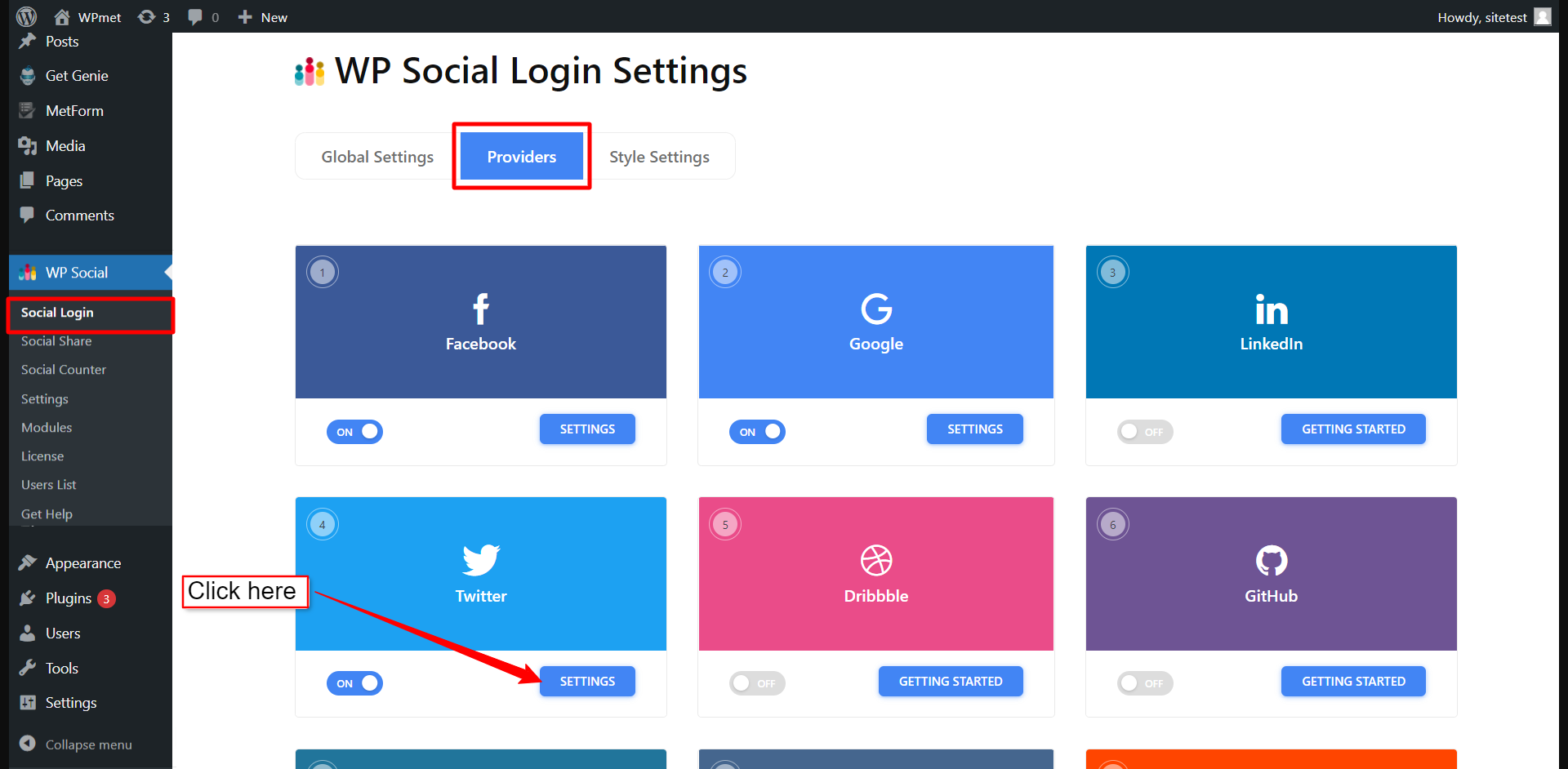The image size is (1568, 769).
Task: Click the Plugins plug icon
Action: click(x=28, y=598)
